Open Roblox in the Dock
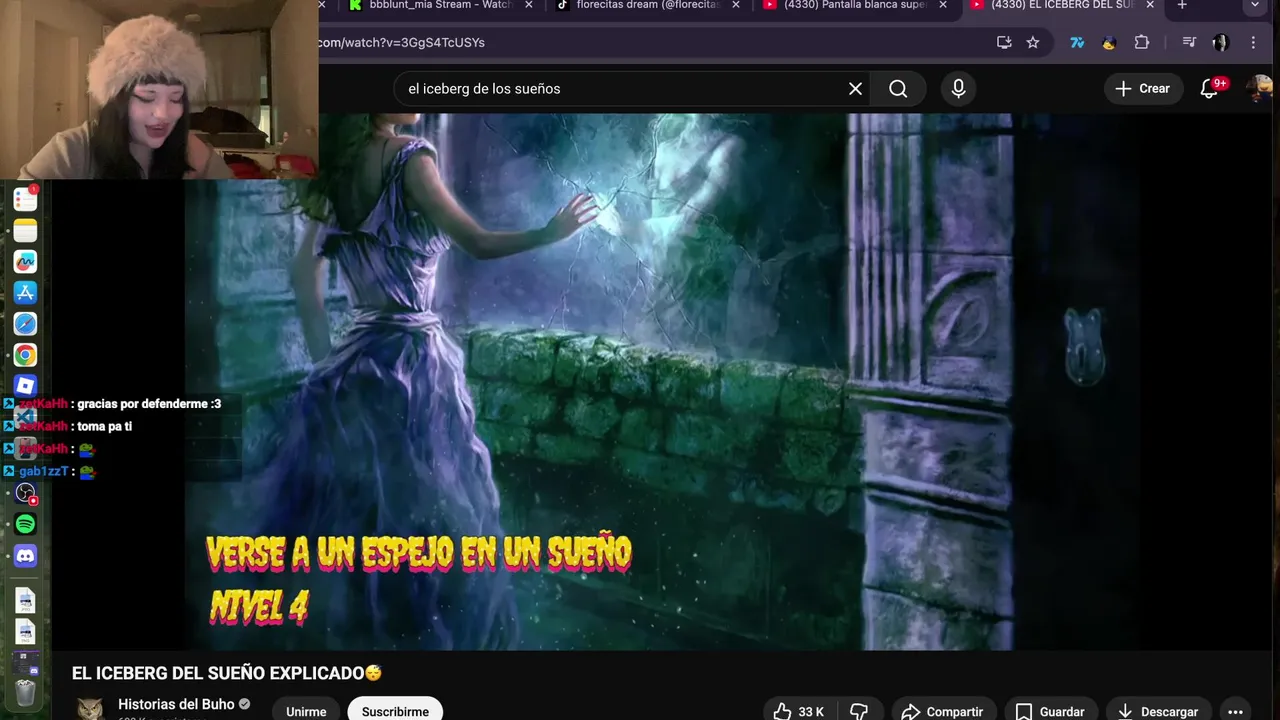Screen dimensions: 1280x720 [x=25, y=386]
